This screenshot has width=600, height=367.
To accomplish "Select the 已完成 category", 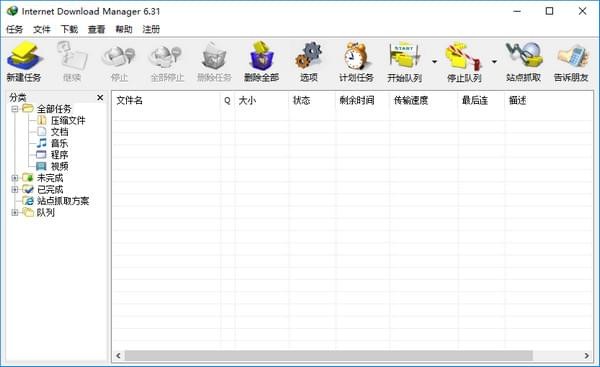I will (x=50, y=189).
